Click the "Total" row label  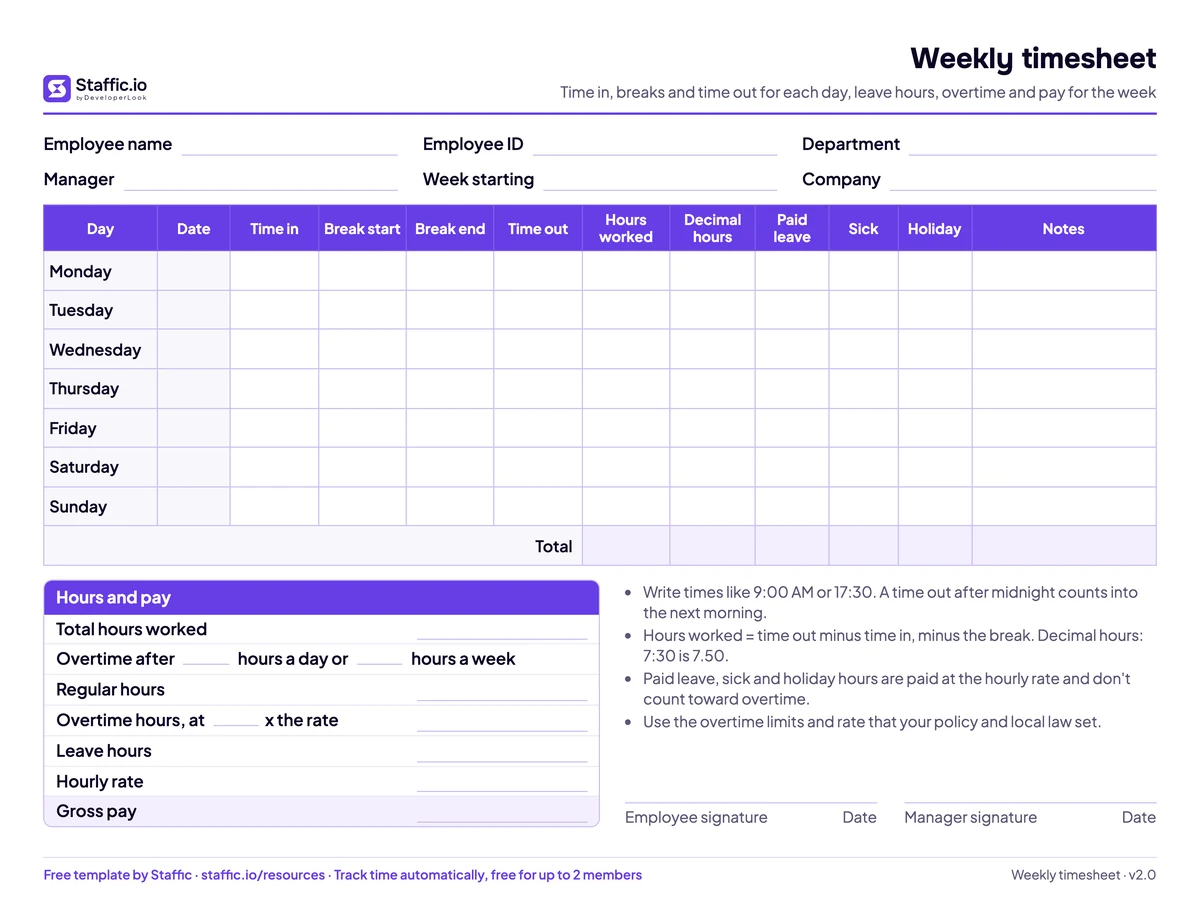[x=553, y=546]
